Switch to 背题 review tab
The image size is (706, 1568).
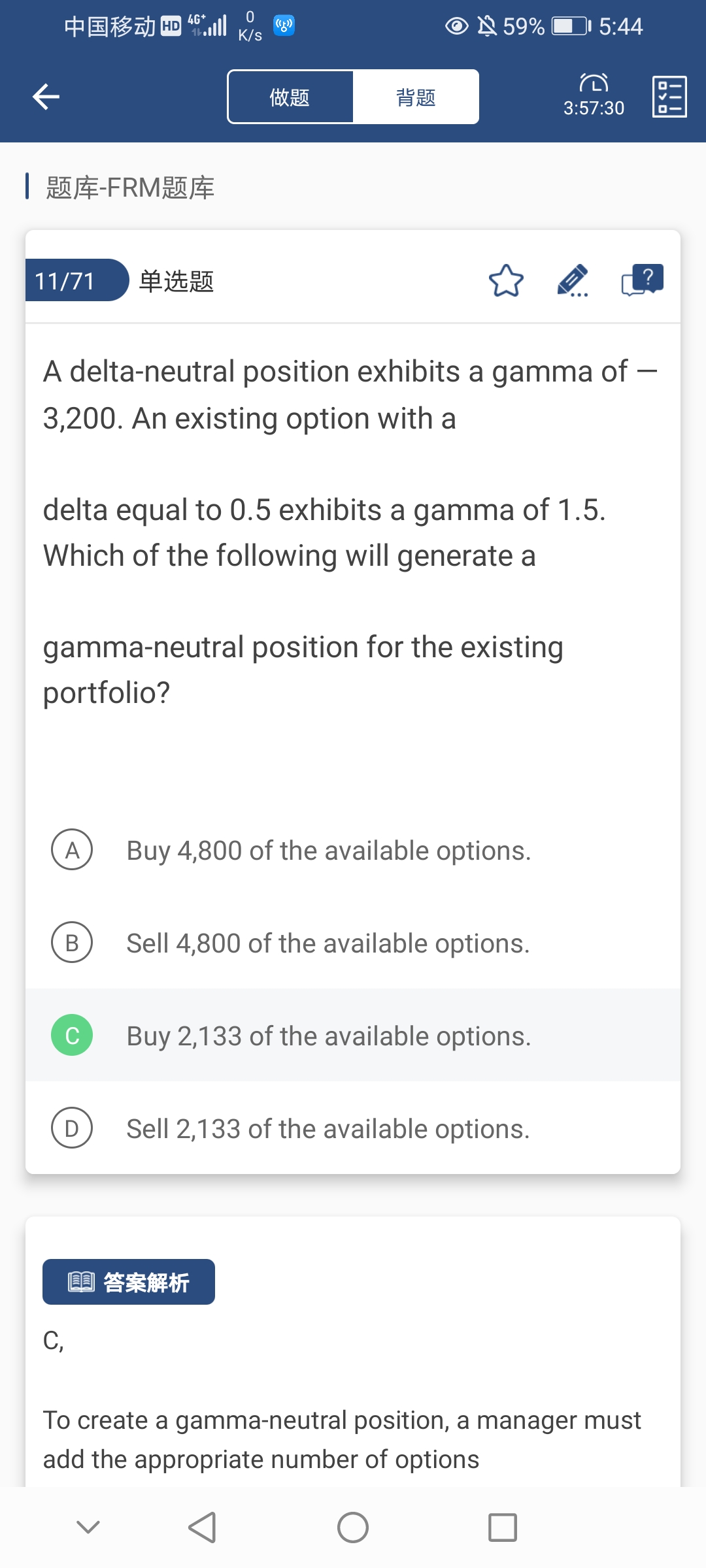pos(416,97)
